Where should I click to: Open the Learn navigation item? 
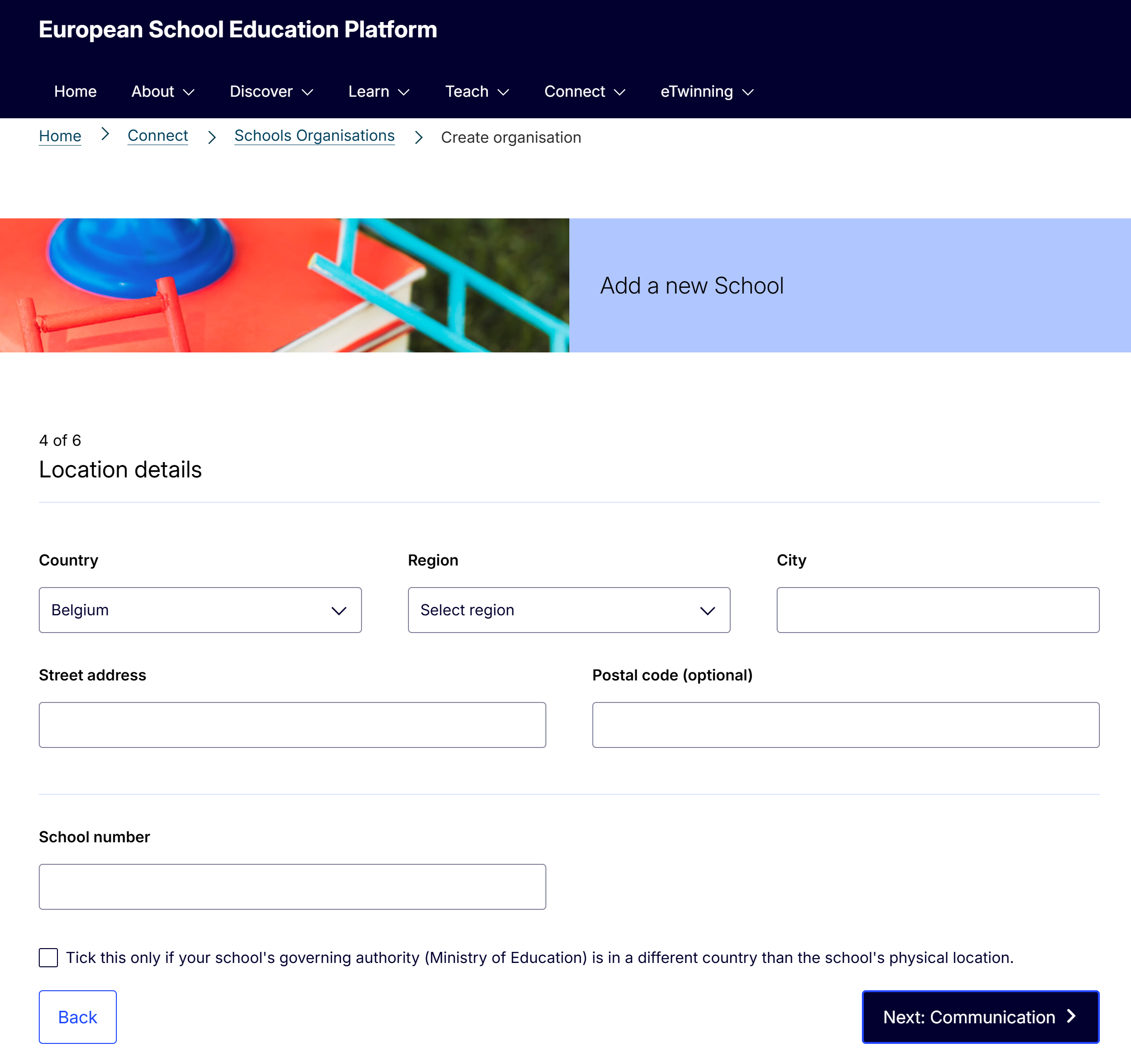point(369,91)
